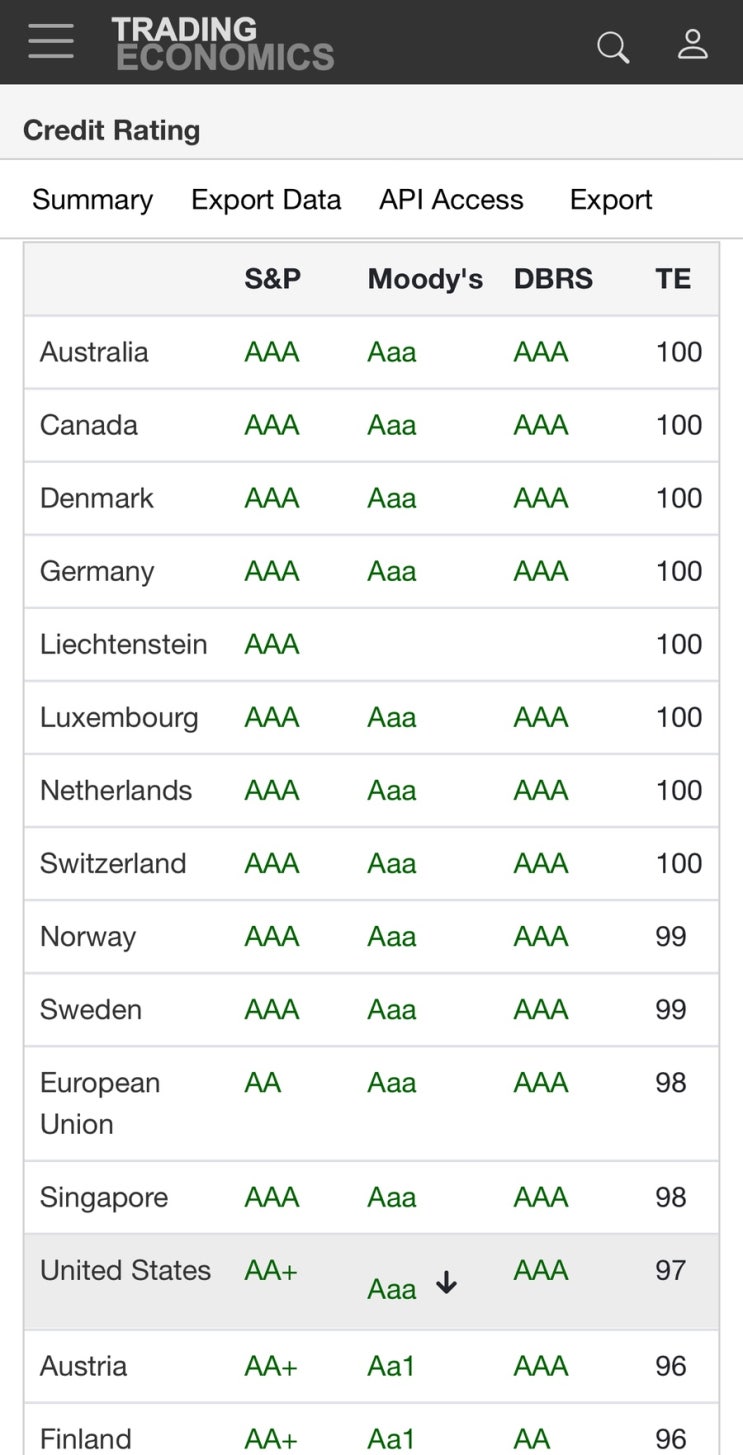Click the search magnifier icon
The height and width of the screenshot is (1455, 743).
612,46
